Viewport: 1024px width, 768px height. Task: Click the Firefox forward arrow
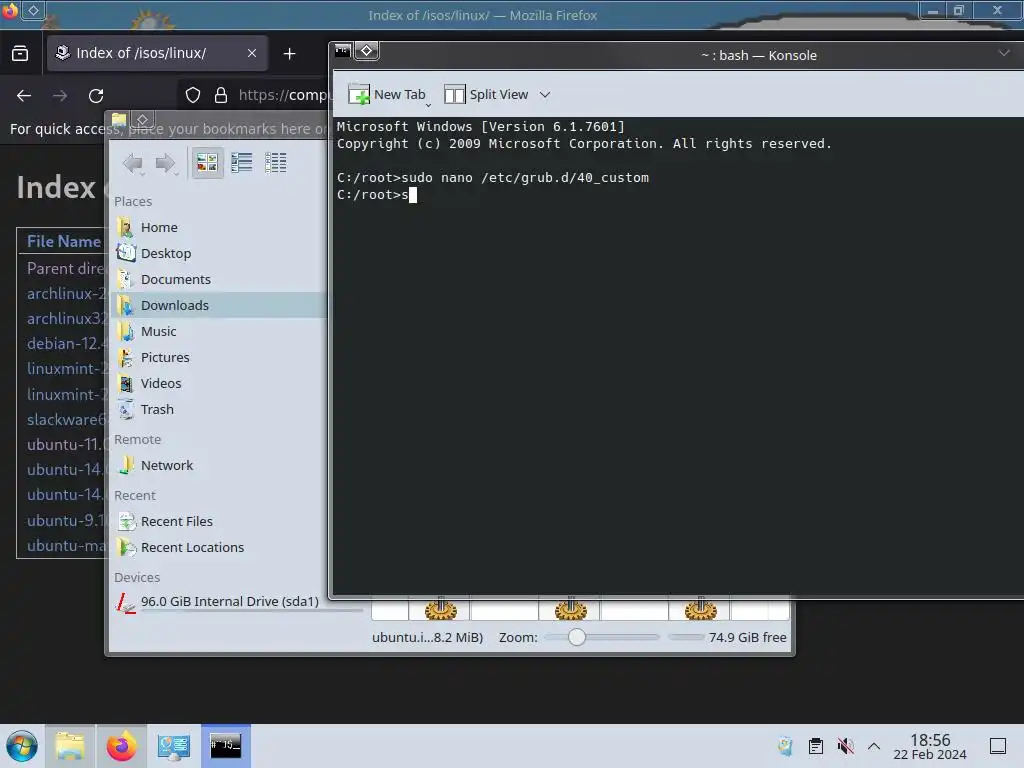pos(60,95)
